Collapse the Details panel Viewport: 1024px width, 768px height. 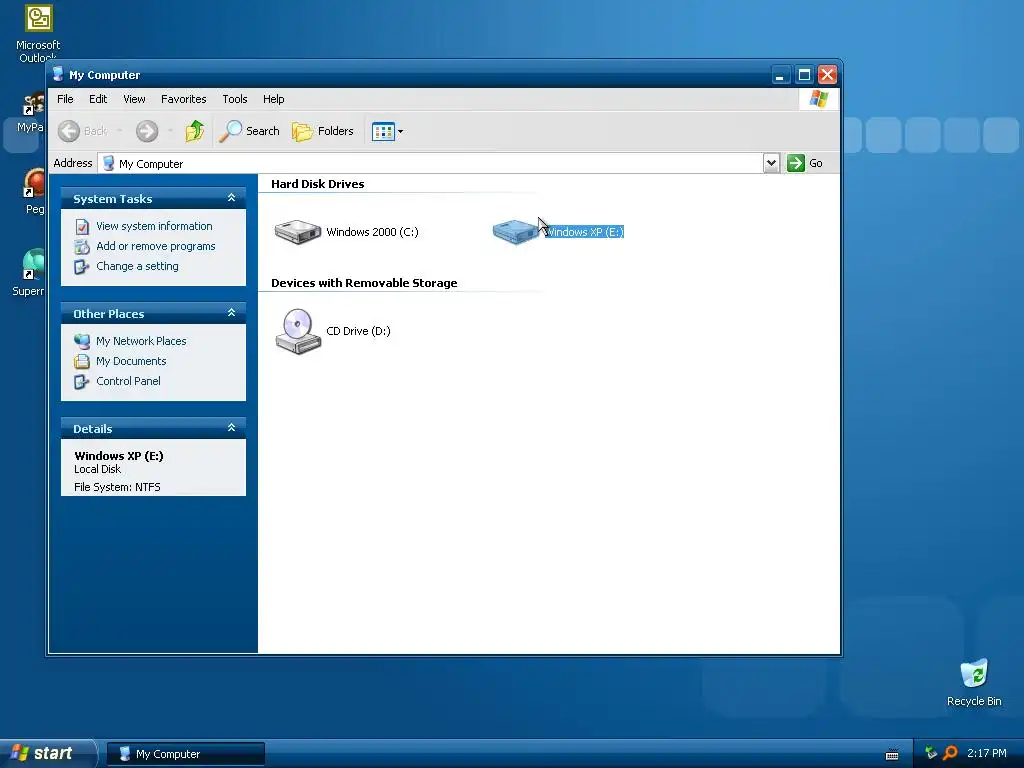[231, 428]
